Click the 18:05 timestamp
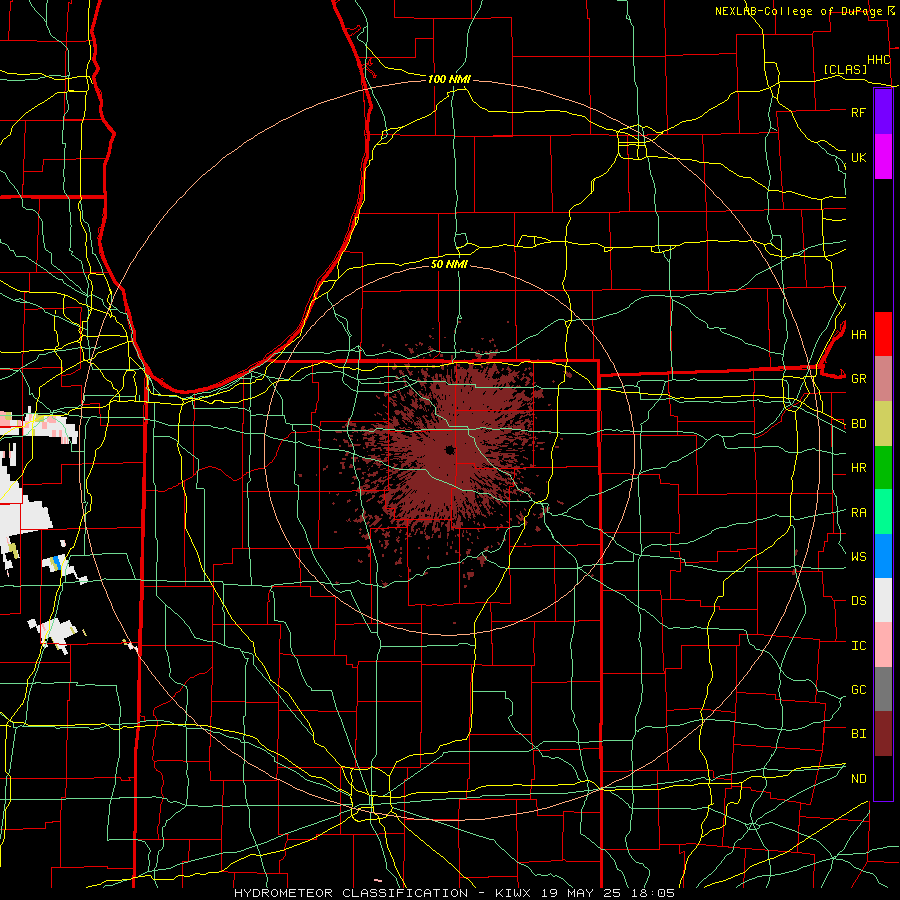This screenshot has height=900, width=900. 653,893
